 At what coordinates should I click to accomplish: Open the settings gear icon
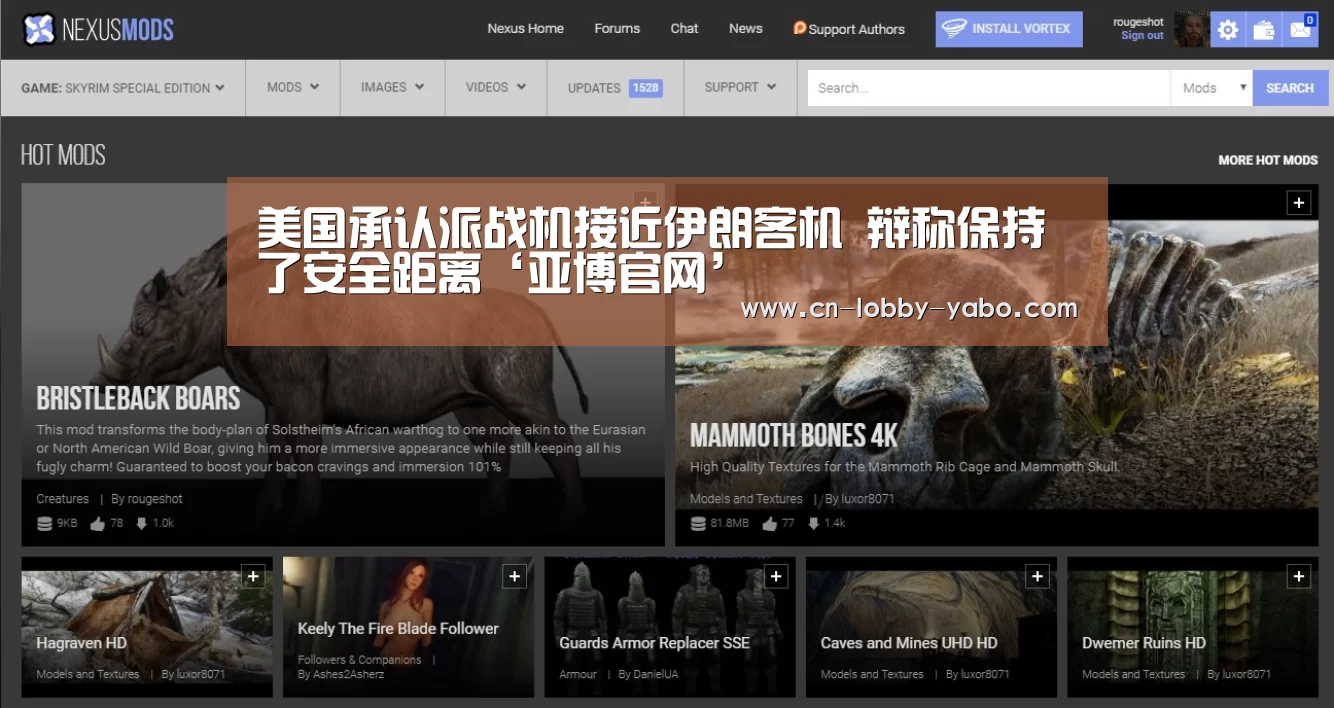tap(1228, 30)
